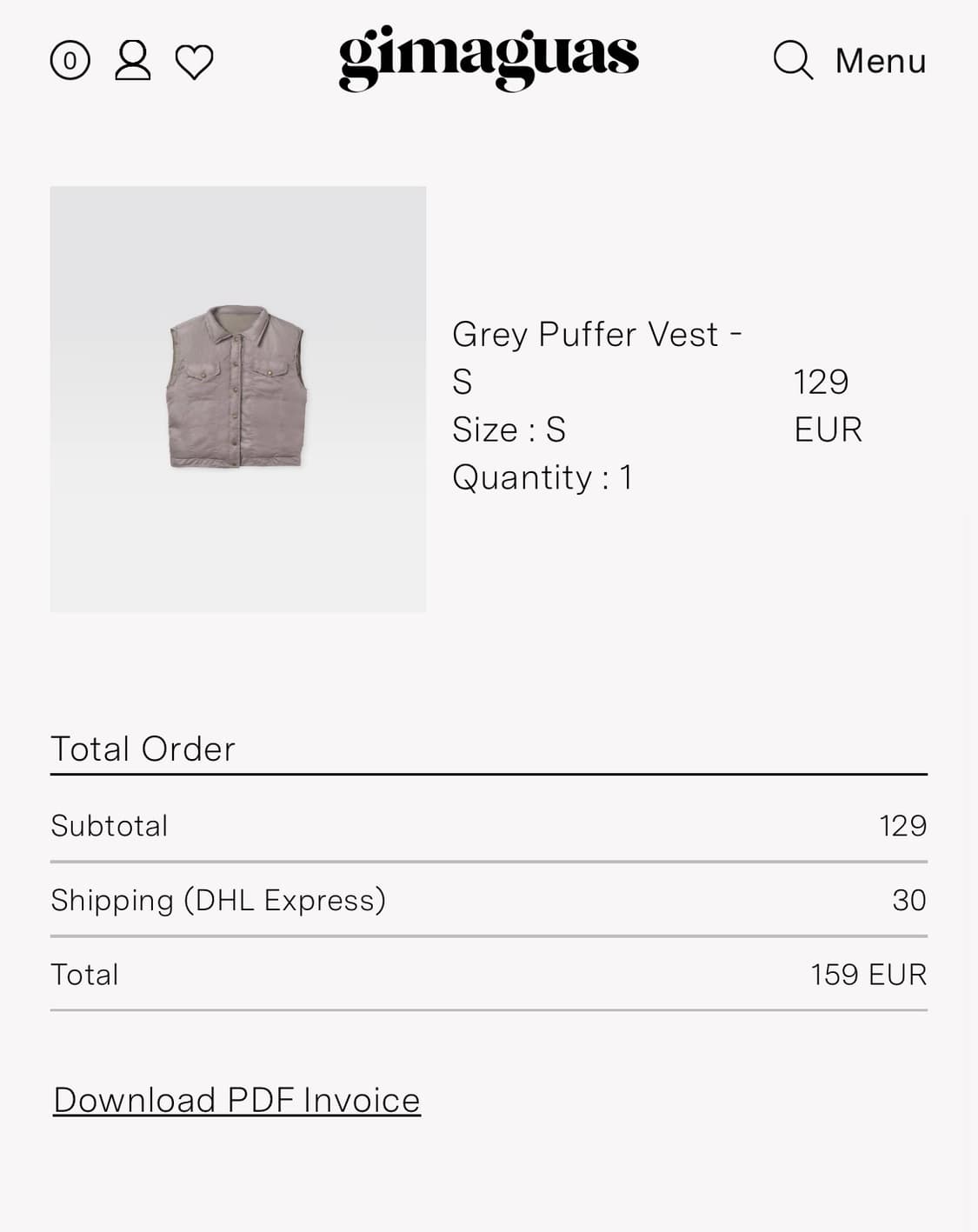Click the 129 price beside the vest
Viewport: 978px width, 1232px height.
(x=821, y=382)
